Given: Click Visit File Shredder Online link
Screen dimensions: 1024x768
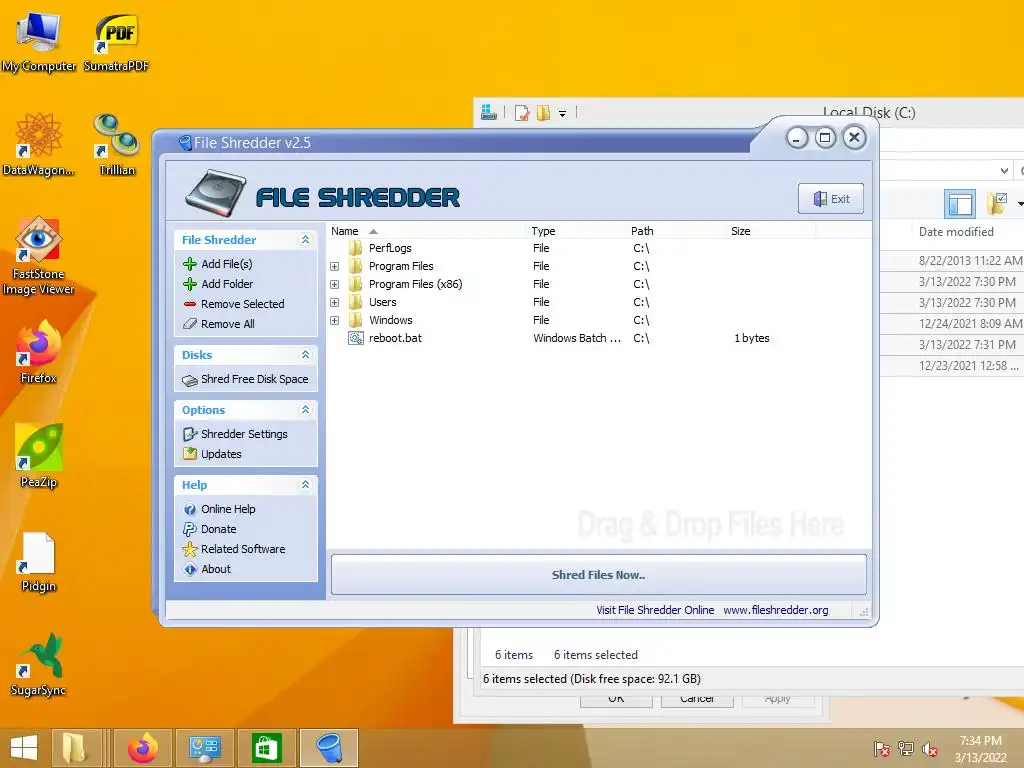Looking at the screenshot, I should click(655, 610).
